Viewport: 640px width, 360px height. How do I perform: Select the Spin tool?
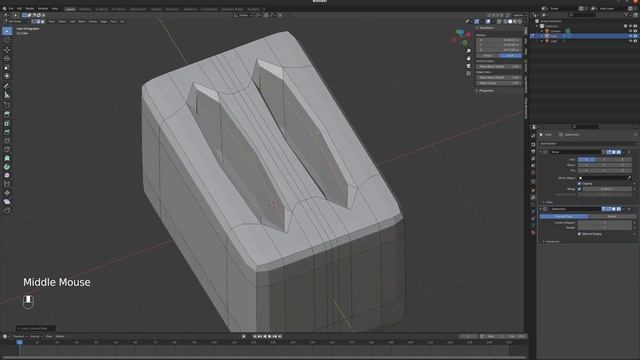pyautogui.click(x=7, y=167)
